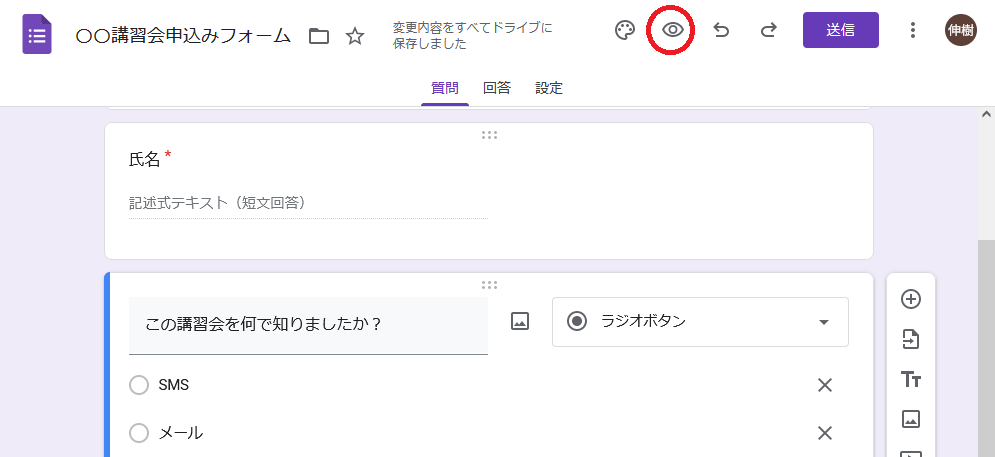Open the Google Forms home icon
The image size is (995, 457).
coord(37,34)
